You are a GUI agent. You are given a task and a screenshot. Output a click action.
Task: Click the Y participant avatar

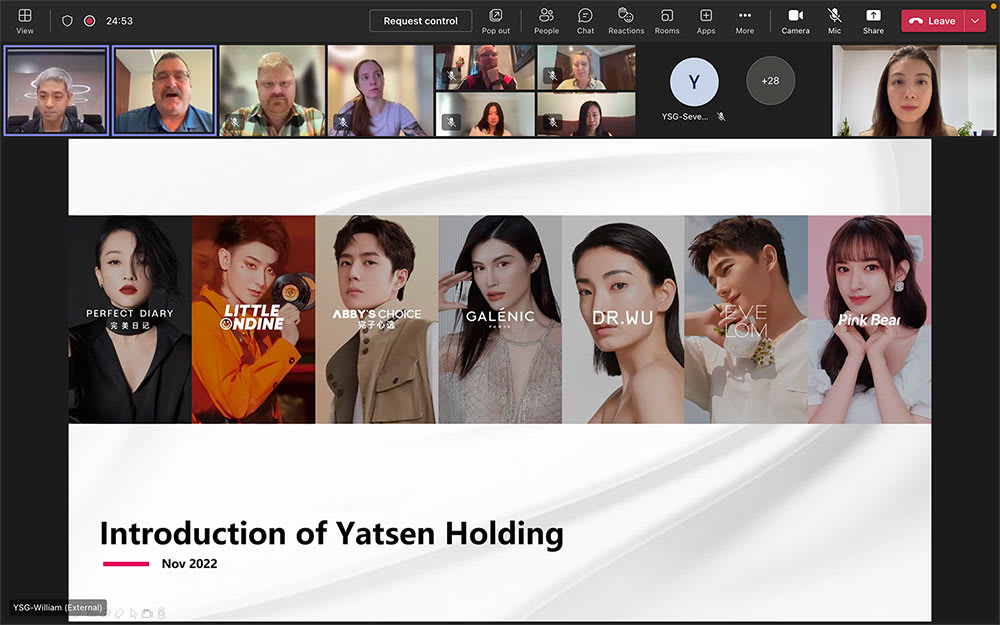pos(694,82)
